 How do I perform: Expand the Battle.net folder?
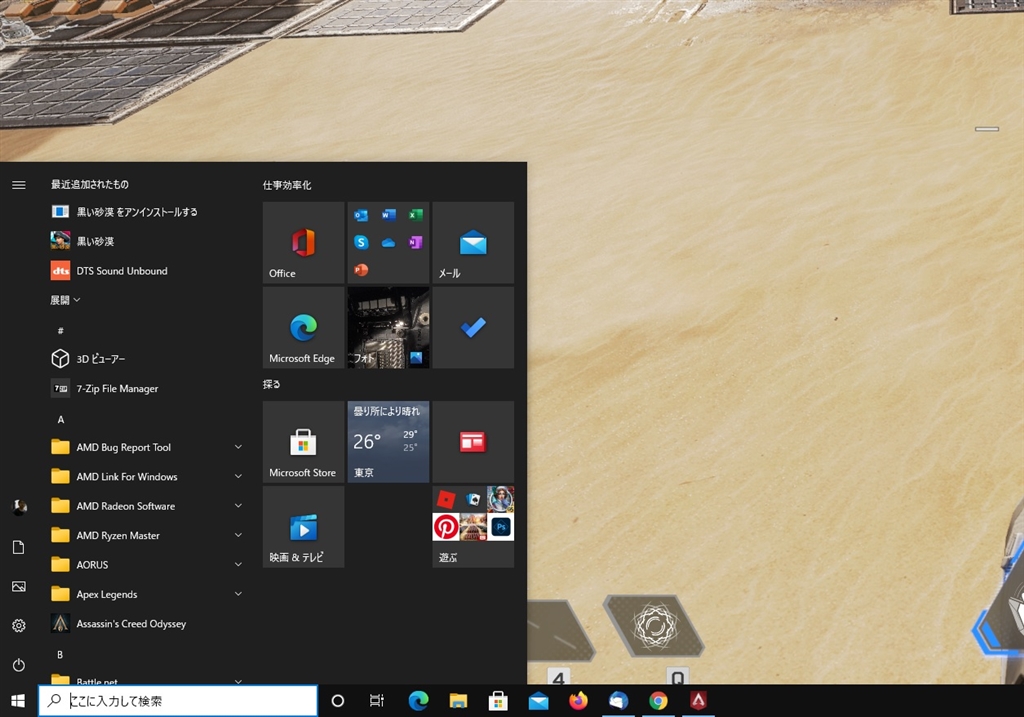tap(147, 679)
